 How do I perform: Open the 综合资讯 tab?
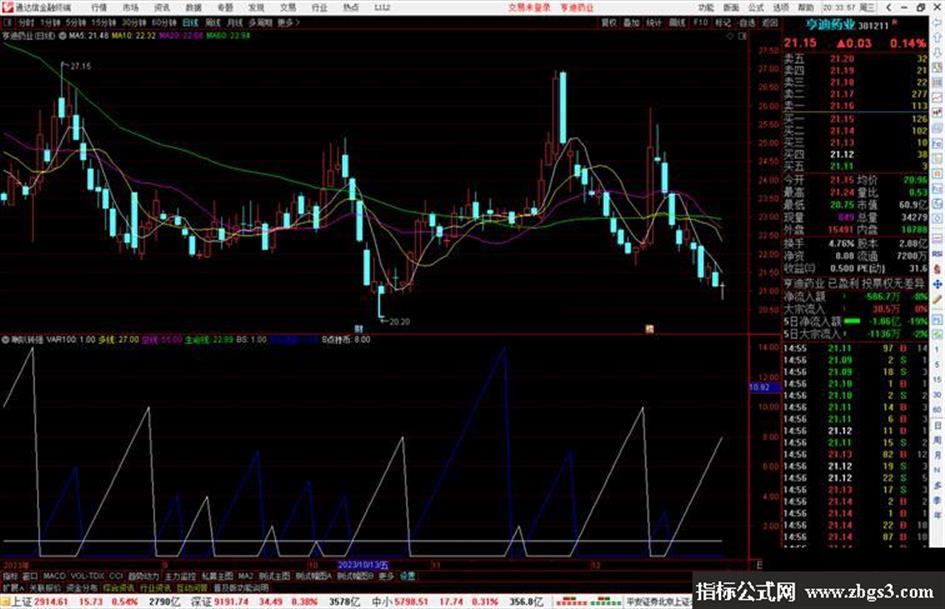pyautogui.click(x=119, y=587)
